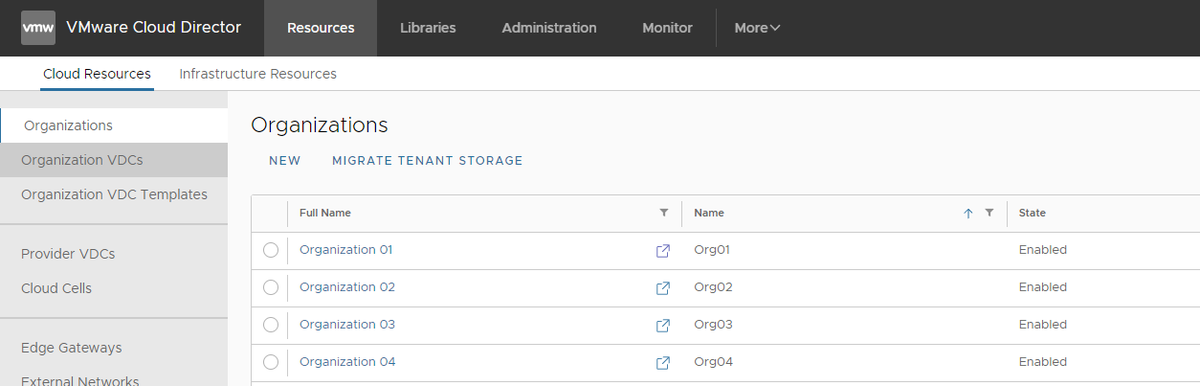Select Organizations in the sidebar

[x=114, y=125]
